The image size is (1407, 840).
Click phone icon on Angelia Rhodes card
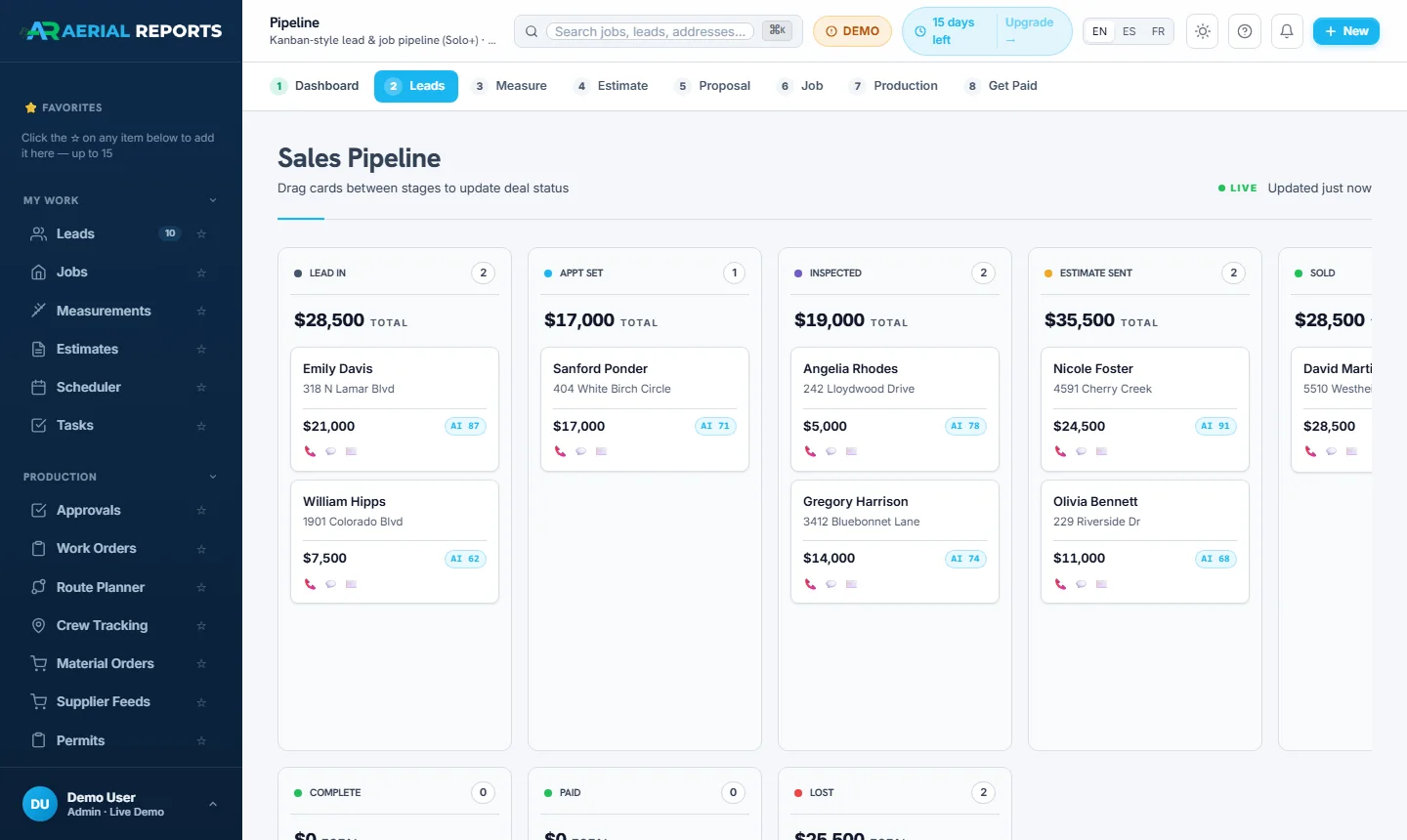coord(810,451)
